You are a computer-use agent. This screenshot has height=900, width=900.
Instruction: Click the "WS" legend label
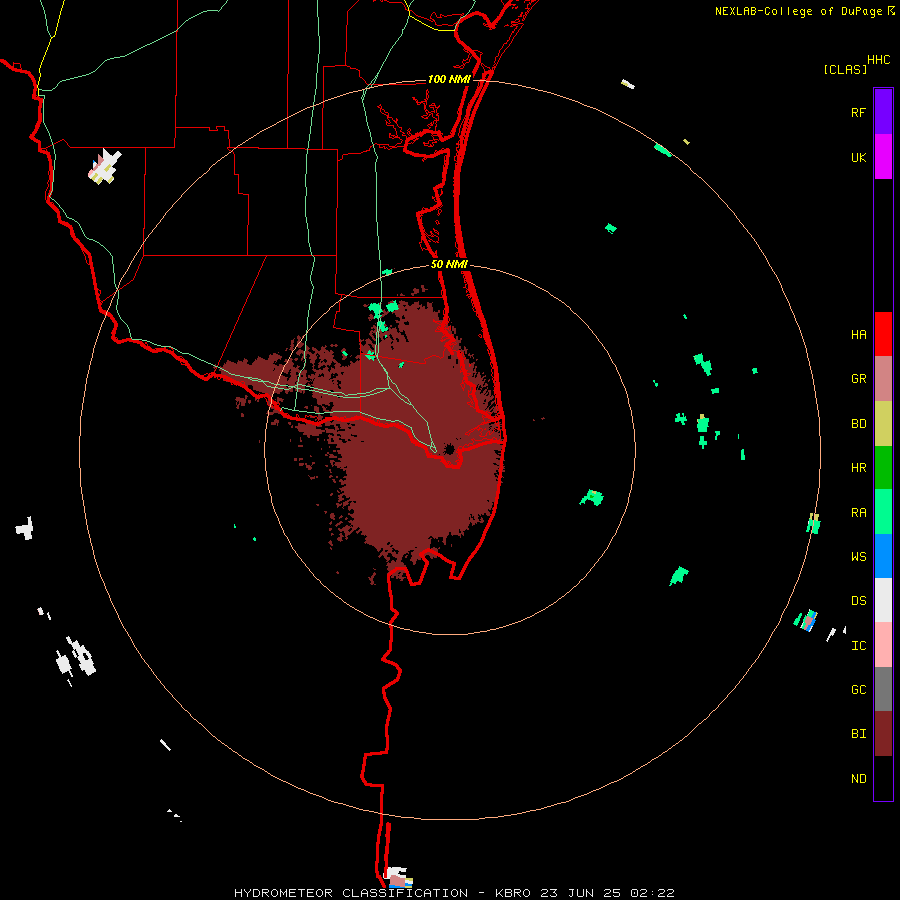coord(858,557)
